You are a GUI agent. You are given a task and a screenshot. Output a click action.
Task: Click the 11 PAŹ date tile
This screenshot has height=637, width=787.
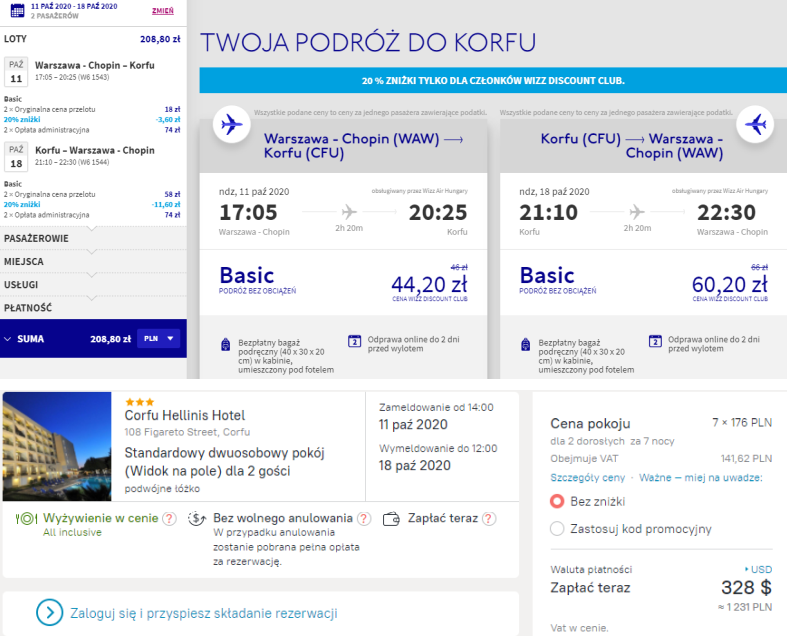click(16, 71)
